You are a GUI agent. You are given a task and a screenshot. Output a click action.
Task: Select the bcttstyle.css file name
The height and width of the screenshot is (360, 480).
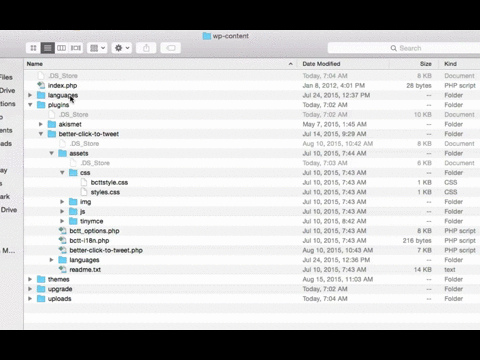click(x=109, y=183)
